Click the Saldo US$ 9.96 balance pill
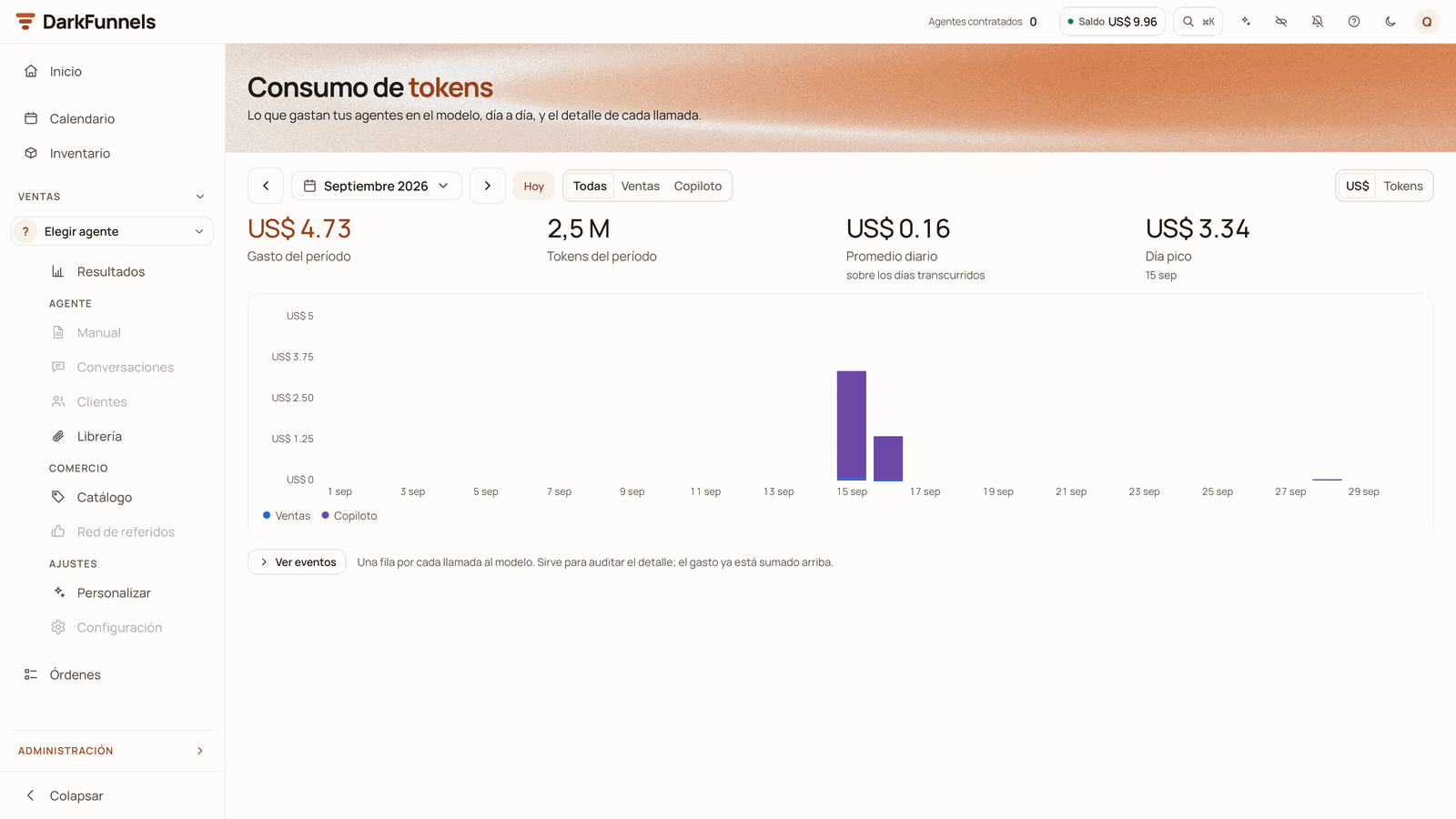Viewport: 1456px width, 819px height. (1112, 22)
